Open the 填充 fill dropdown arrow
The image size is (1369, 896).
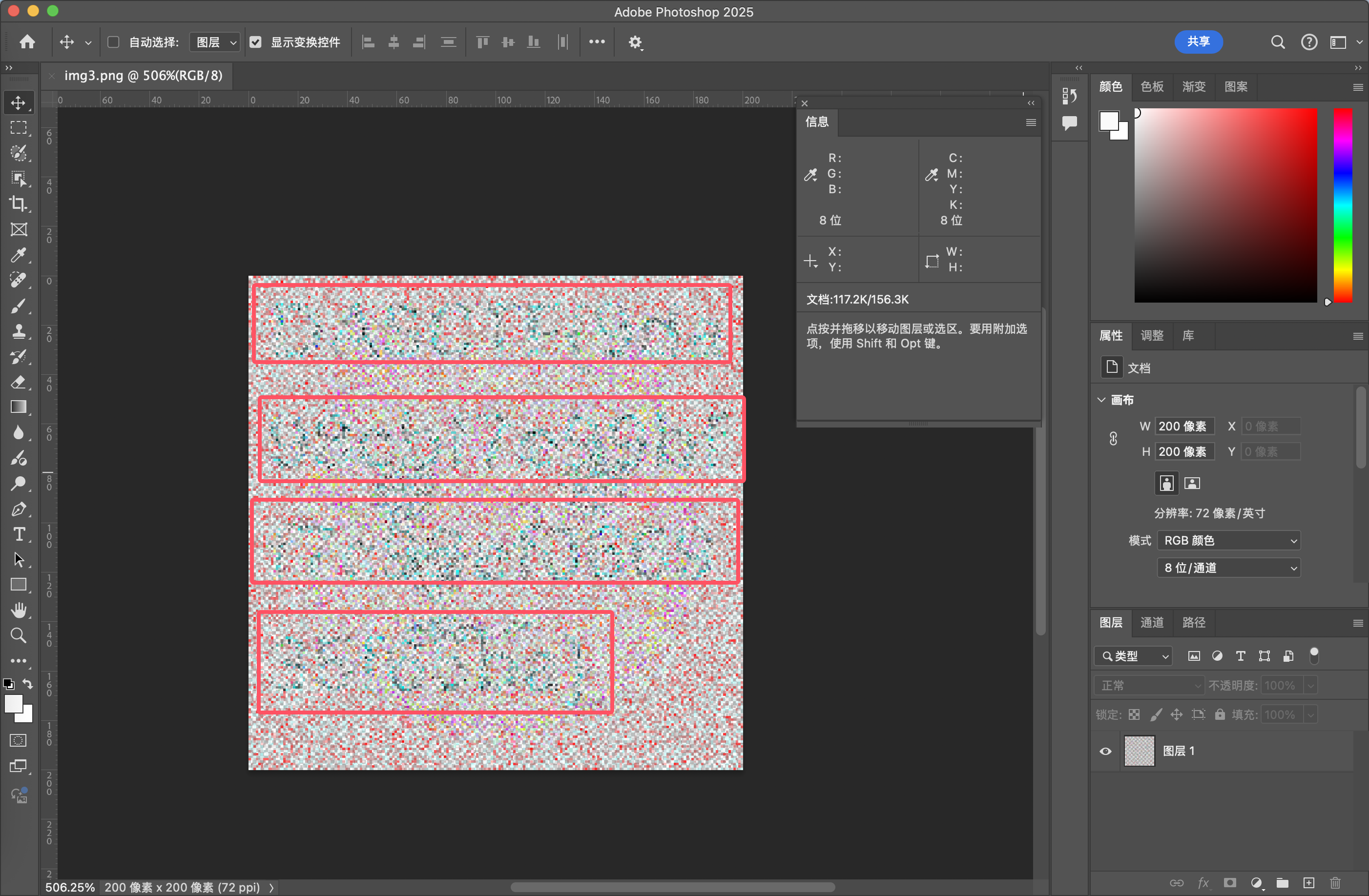pos(1311,714)
